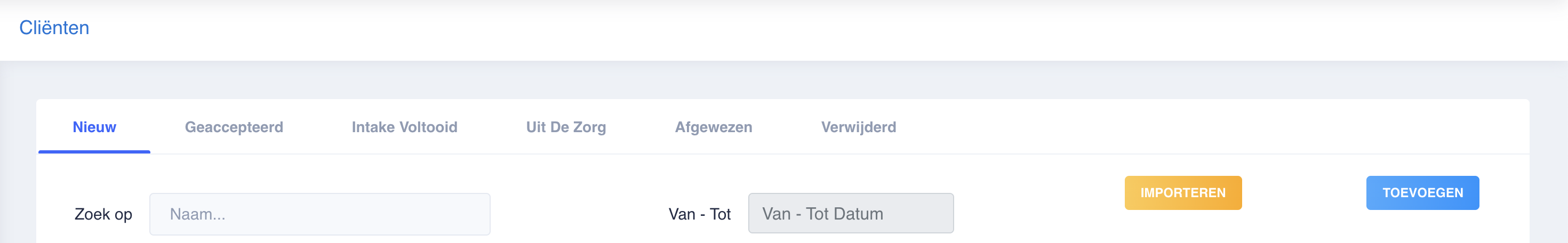
Task: View the Verwijderd clients tab
Action: click(858, 127)
